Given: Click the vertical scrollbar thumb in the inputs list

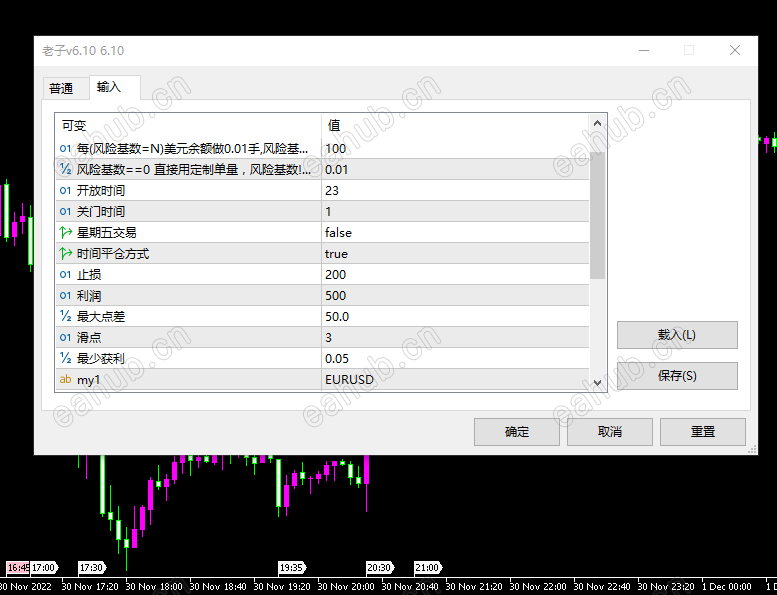Looking at the screenshot, I should [597, 215].
